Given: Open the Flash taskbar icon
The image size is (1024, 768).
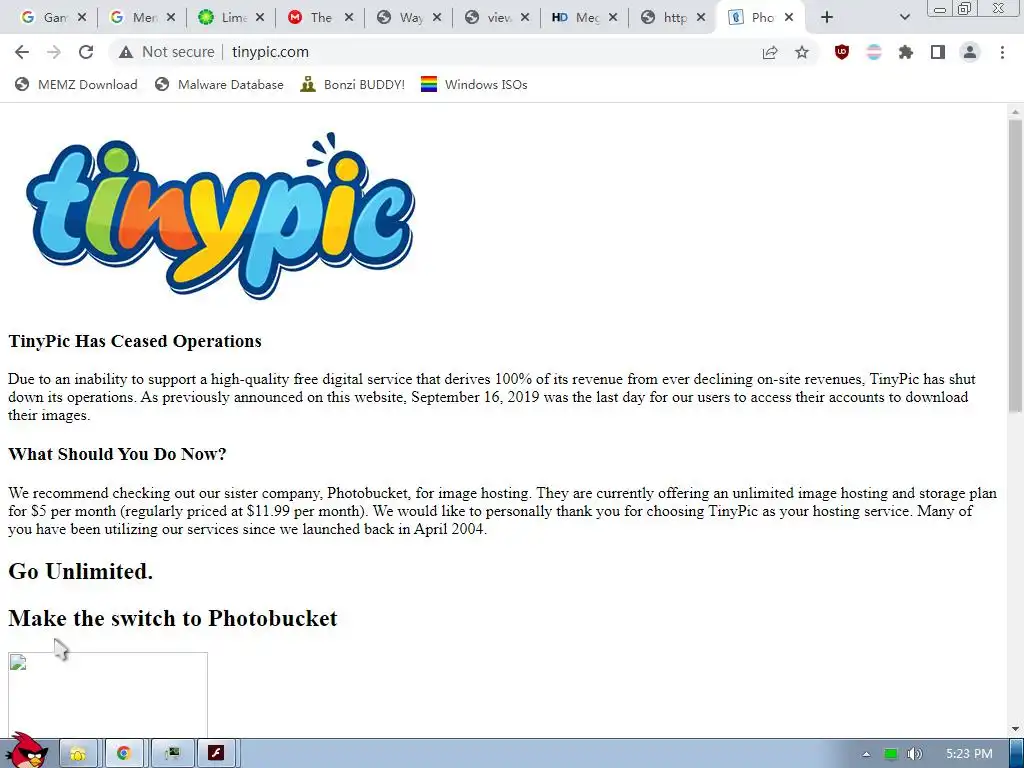Looking at the screenshot, I should click(216, 754).
